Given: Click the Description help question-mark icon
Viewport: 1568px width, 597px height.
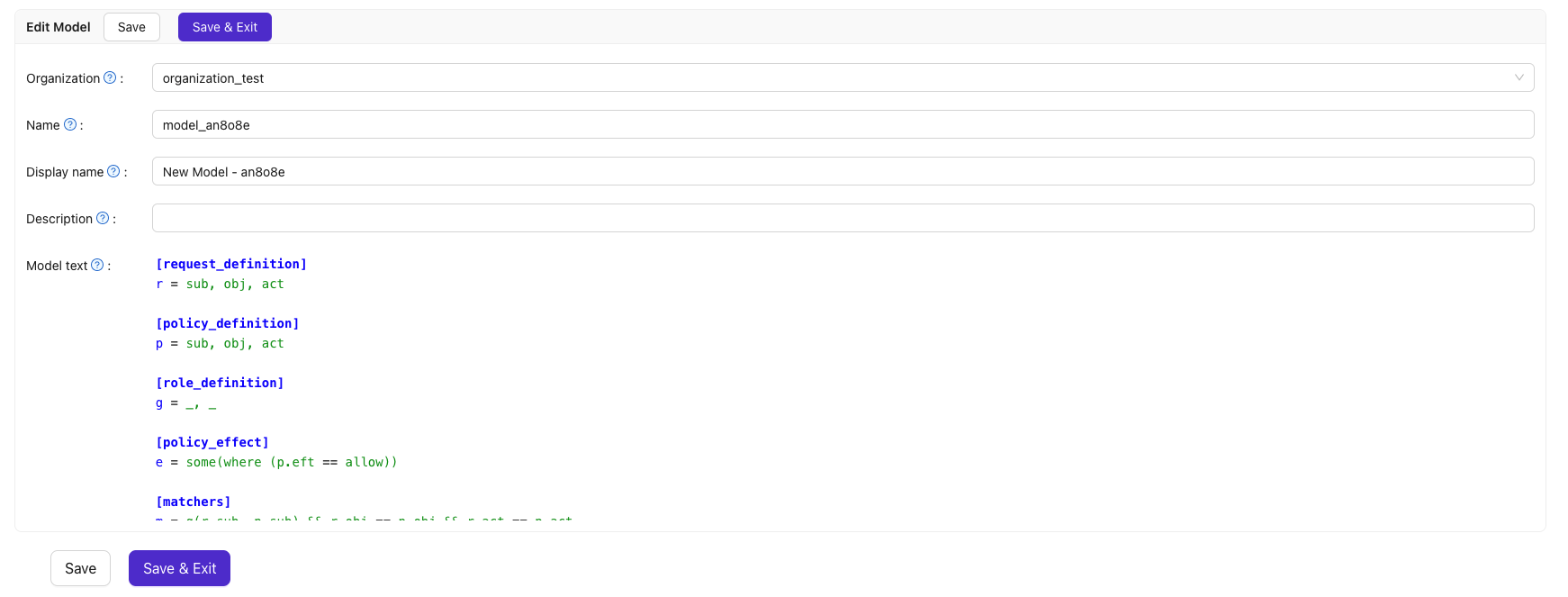Looking at the screenshot, I should coord(103,218).
